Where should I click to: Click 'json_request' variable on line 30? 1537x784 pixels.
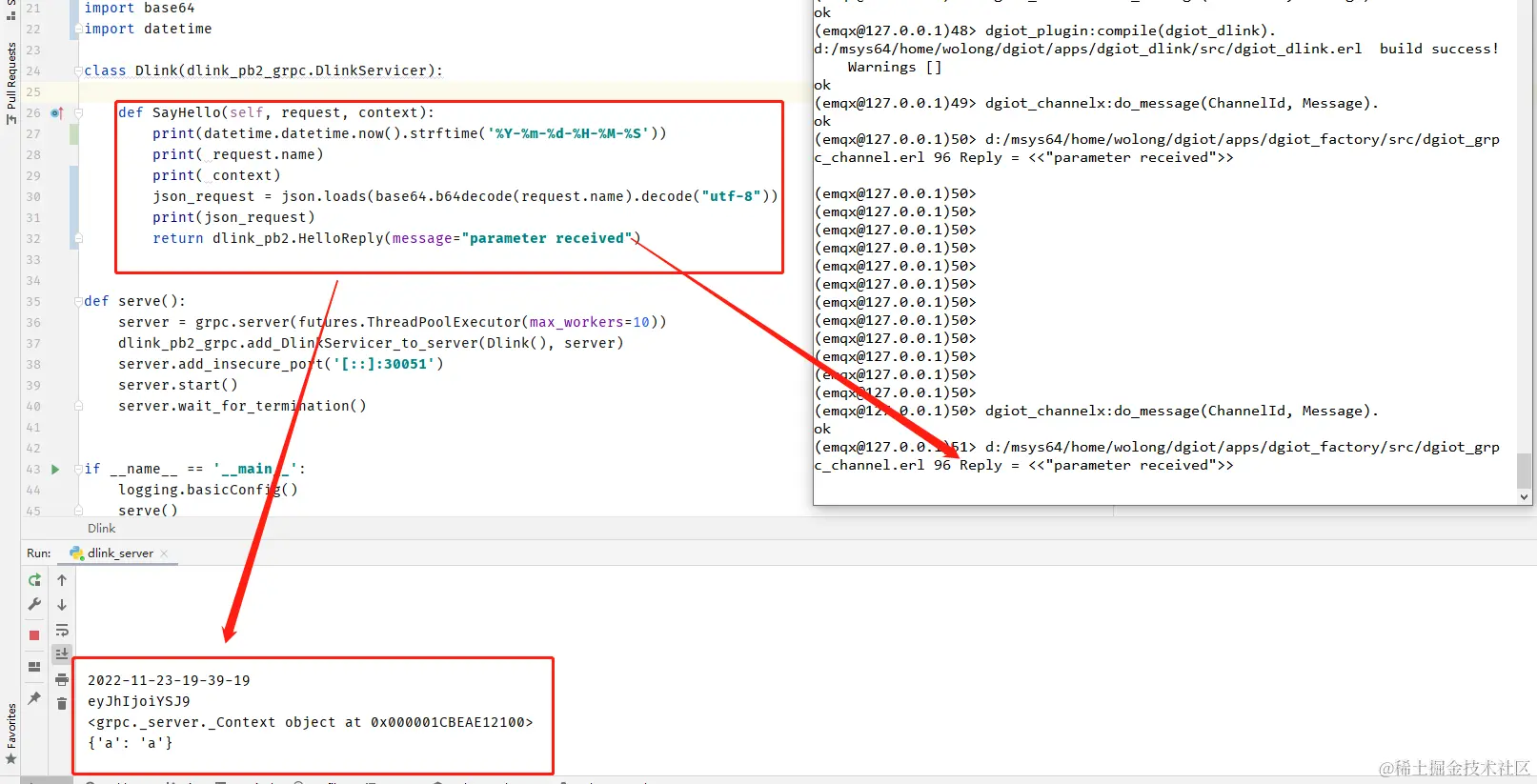(204, 196)
